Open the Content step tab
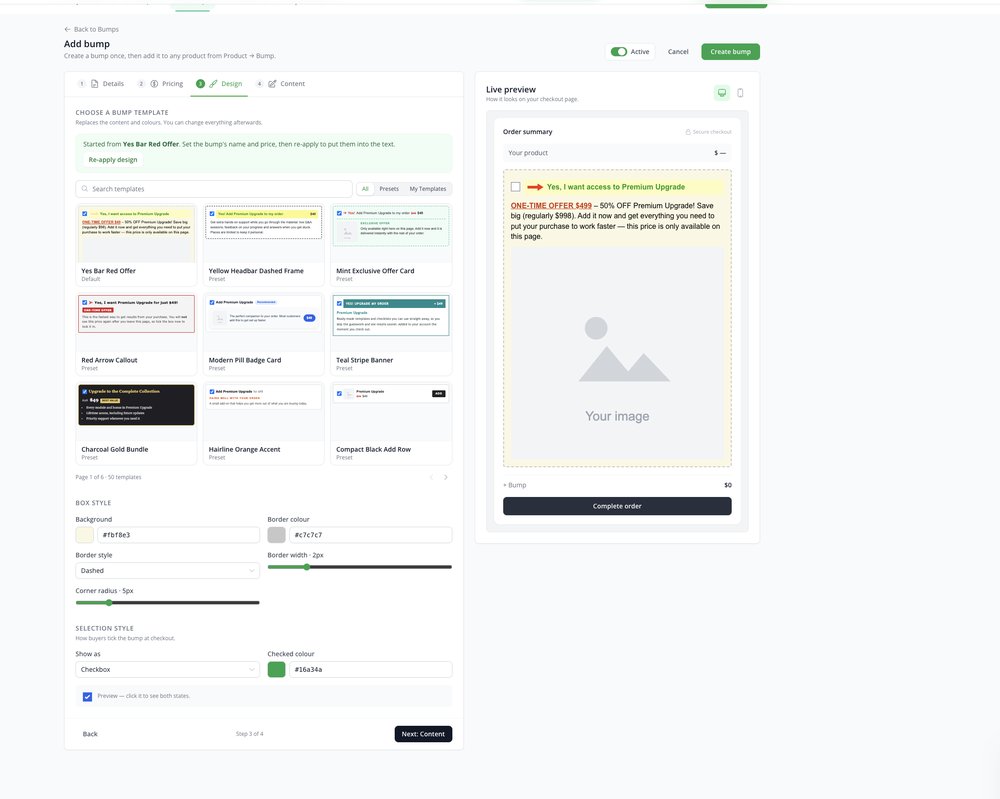The width and height of the screenshot is (1000, 799). (280, 84)
